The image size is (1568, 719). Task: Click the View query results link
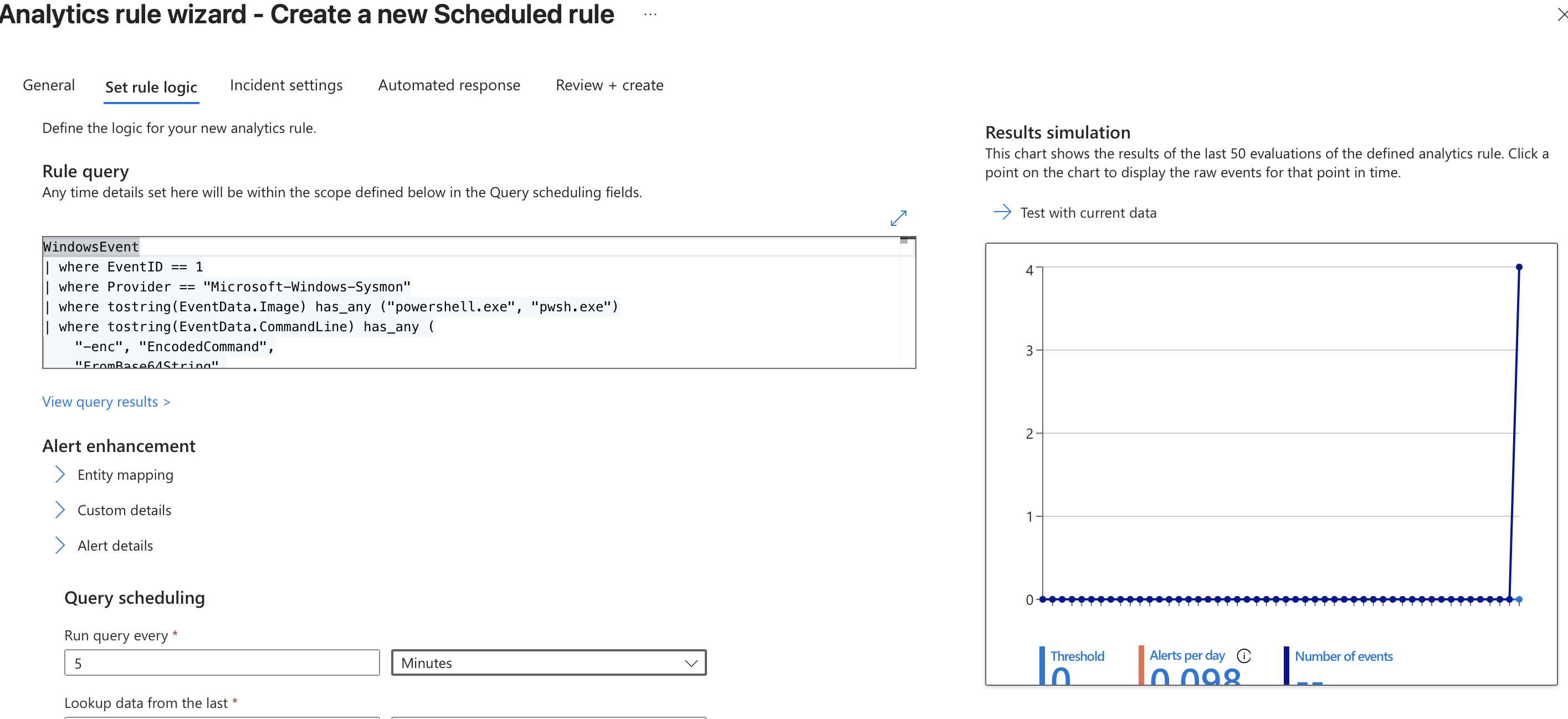click(106, 402)
